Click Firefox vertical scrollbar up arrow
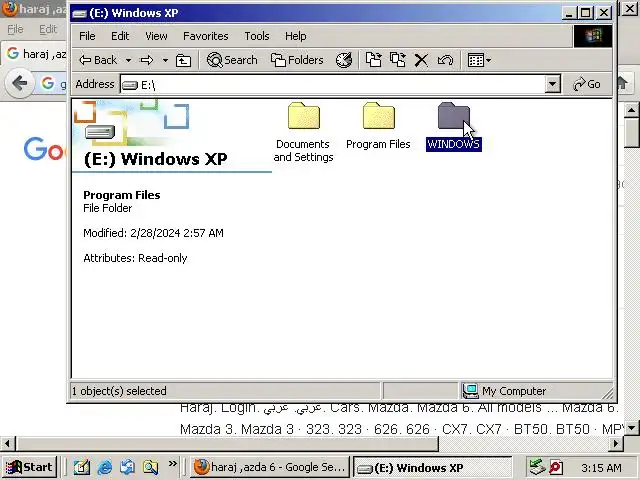 (x=631, y=110)
